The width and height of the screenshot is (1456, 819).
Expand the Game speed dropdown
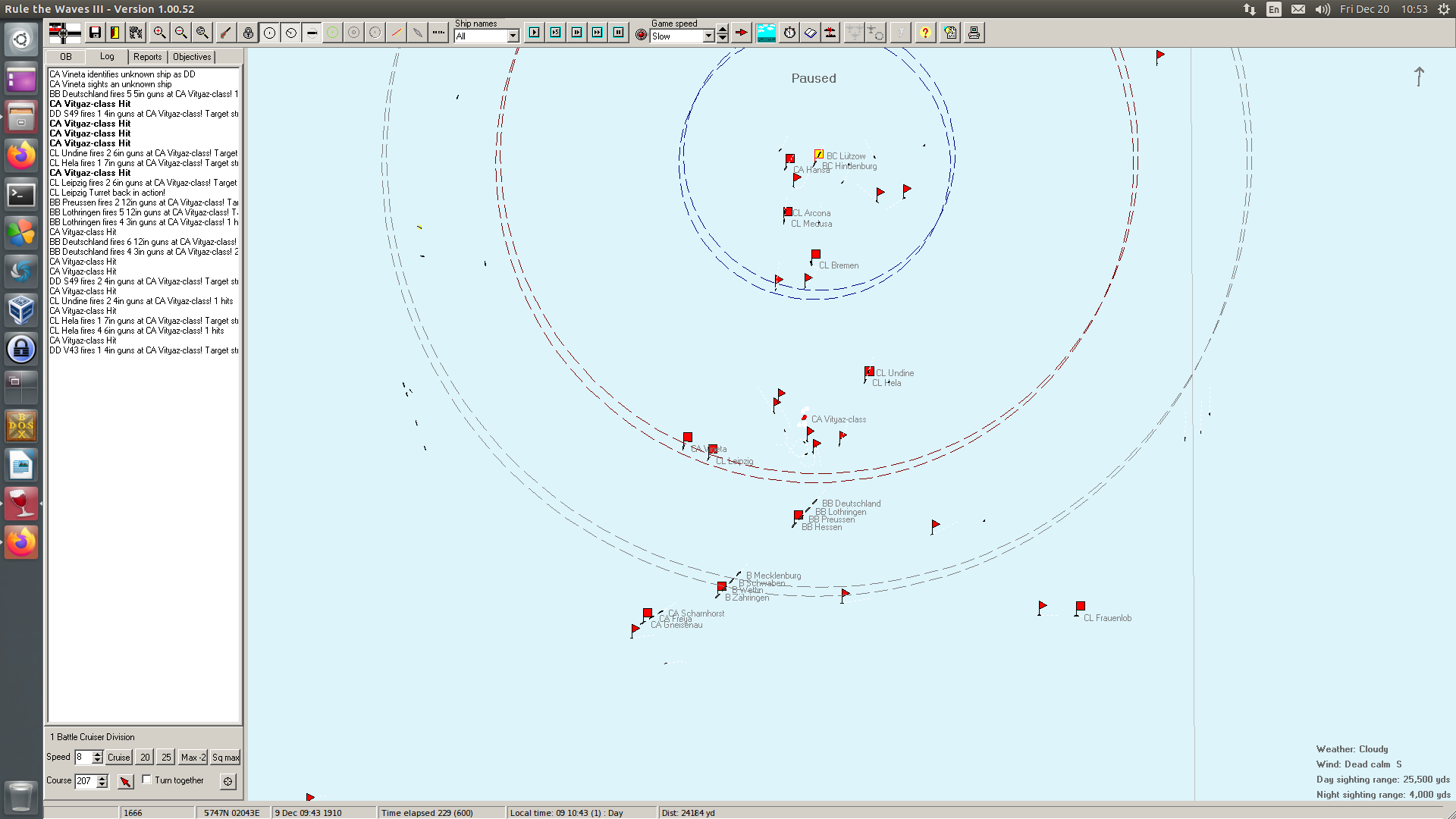pos(708,36)
